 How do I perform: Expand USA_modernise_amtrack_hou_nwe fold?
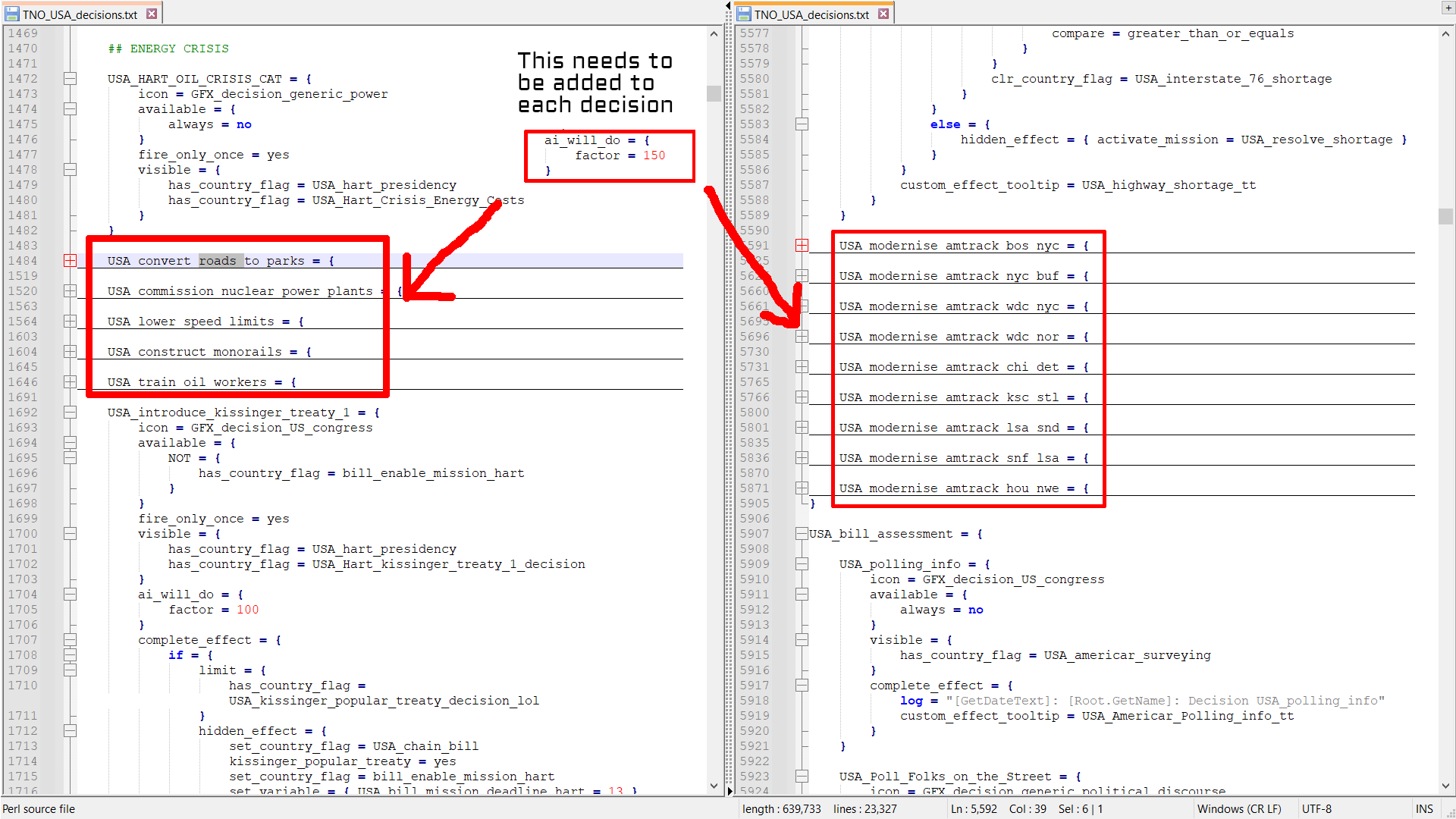point(802,488)
